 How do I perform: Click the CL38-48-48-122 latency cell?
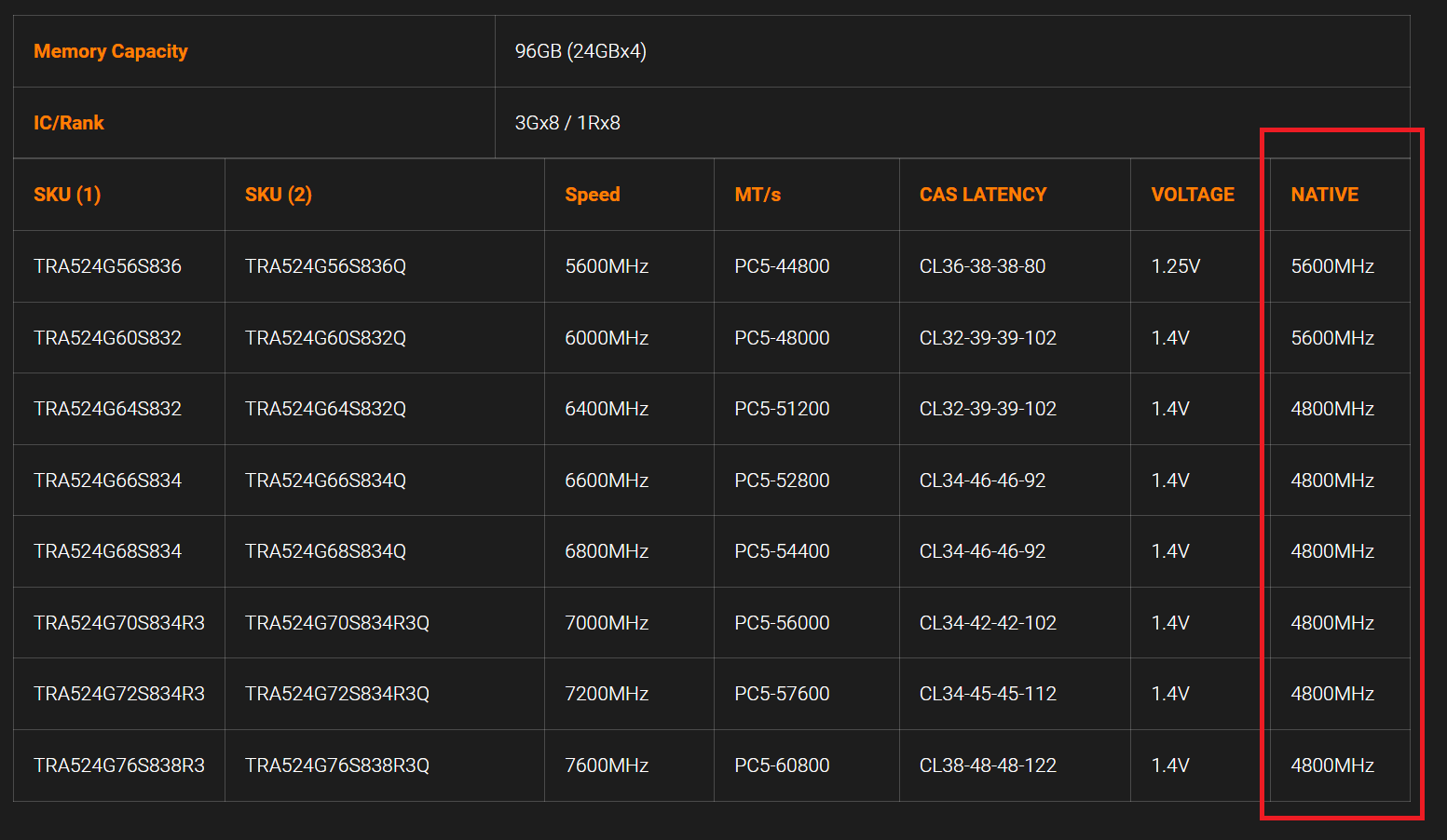[988, 765]
